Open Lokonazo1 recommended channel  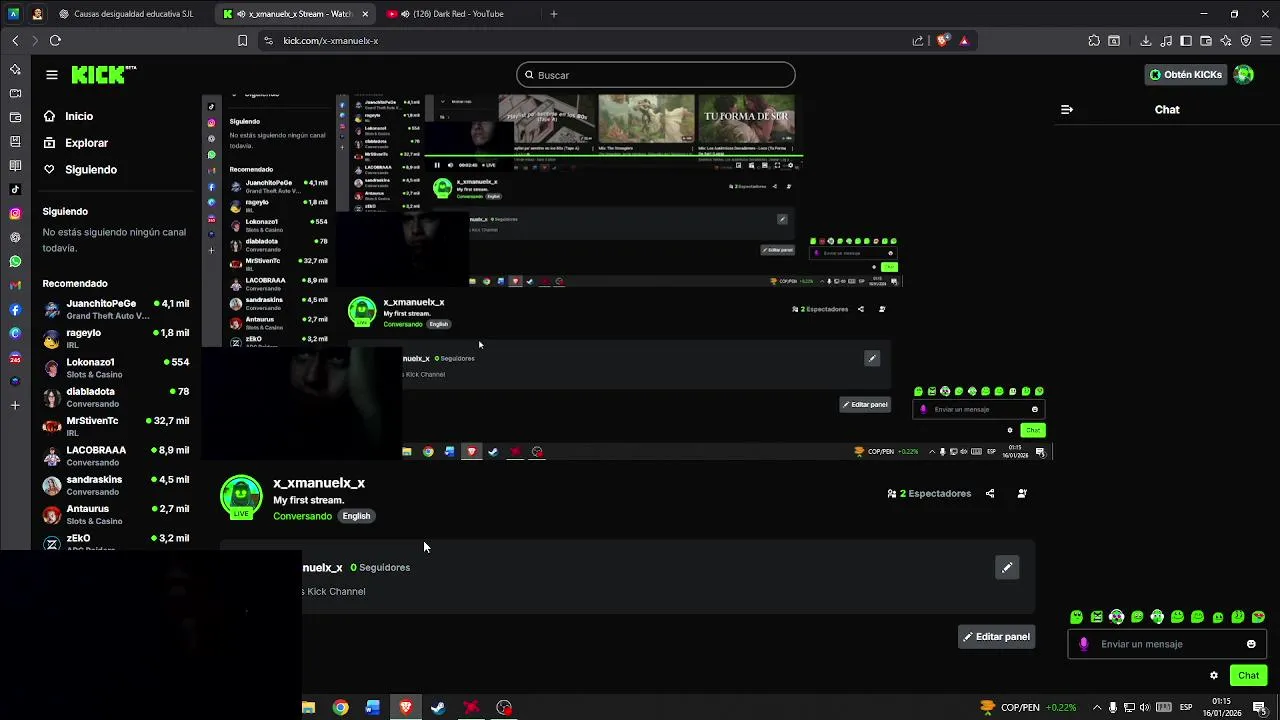[116, 368]
